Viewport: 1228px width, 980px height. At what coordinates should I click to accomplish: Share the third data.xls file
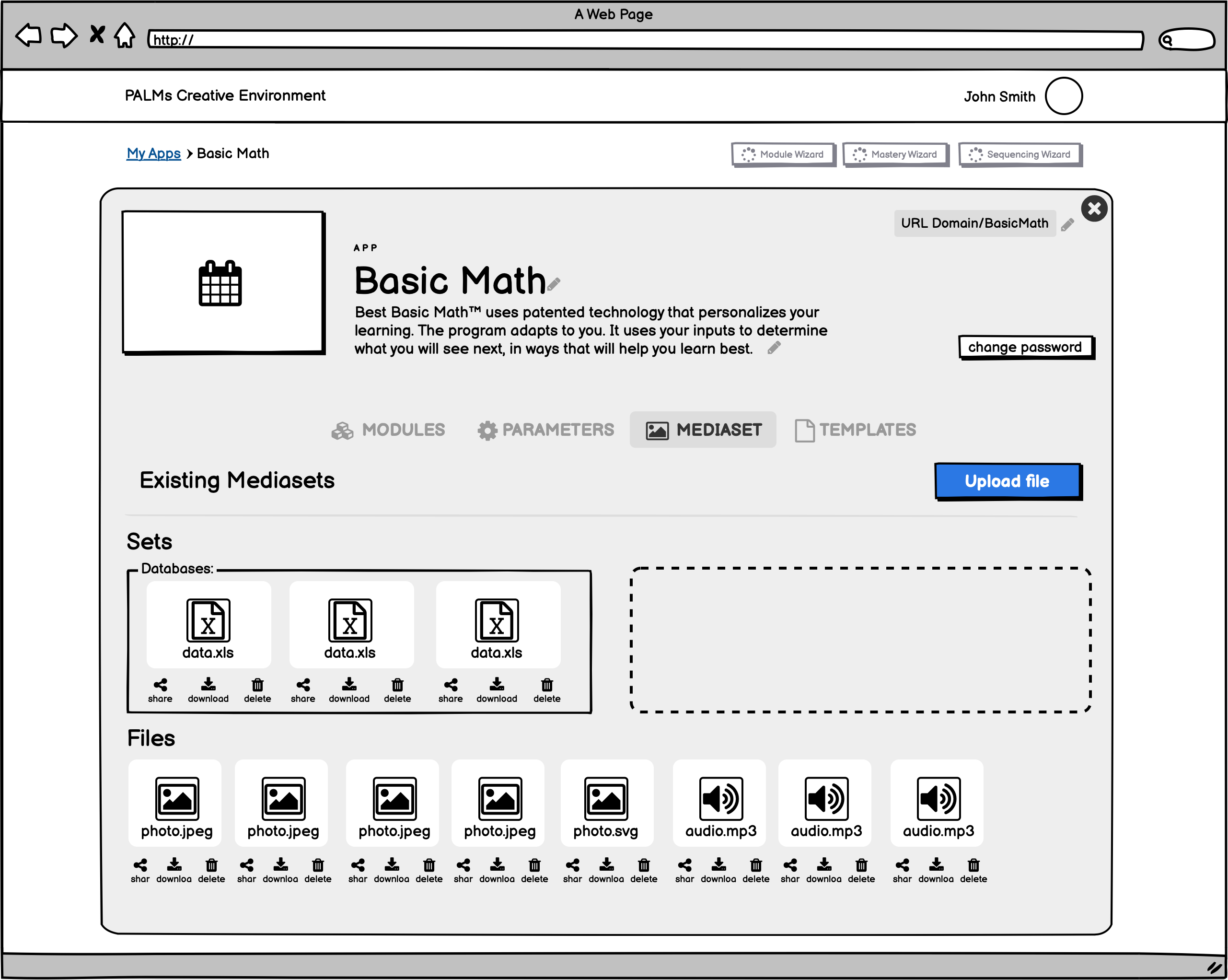[x=451, y=690]
